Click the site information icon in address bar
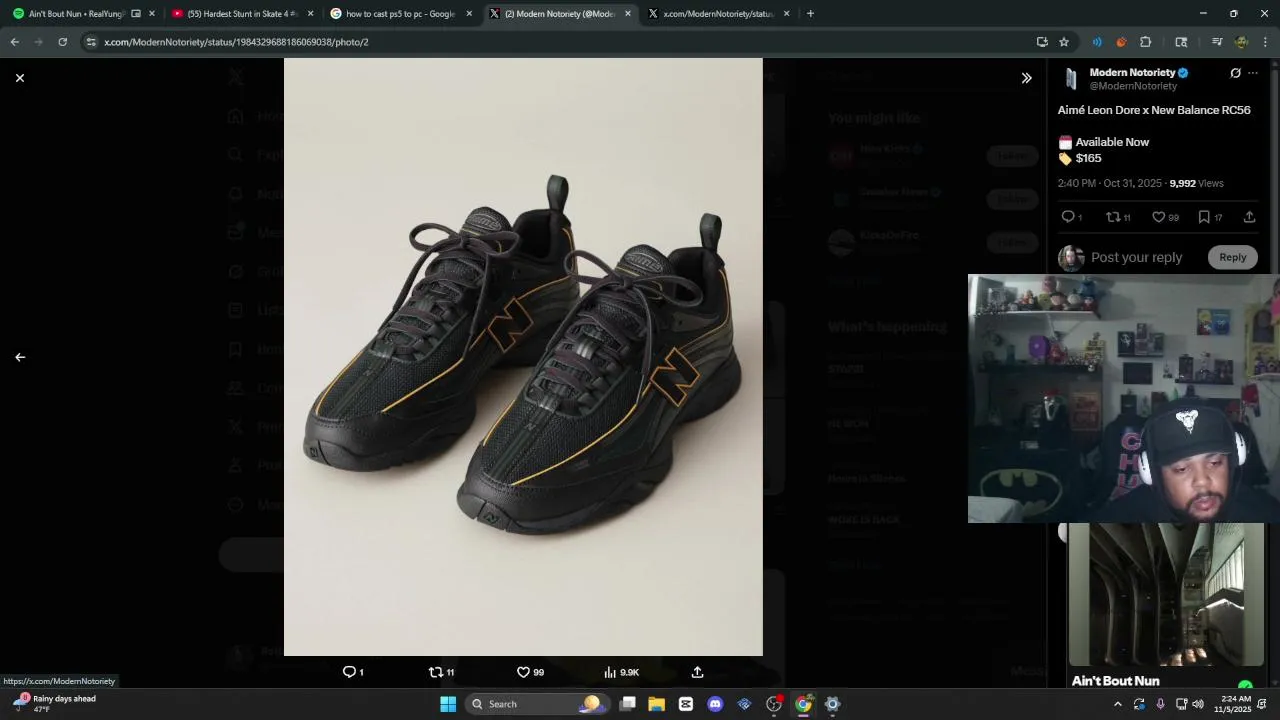1280x720 pixels. (x=91, y=42)
